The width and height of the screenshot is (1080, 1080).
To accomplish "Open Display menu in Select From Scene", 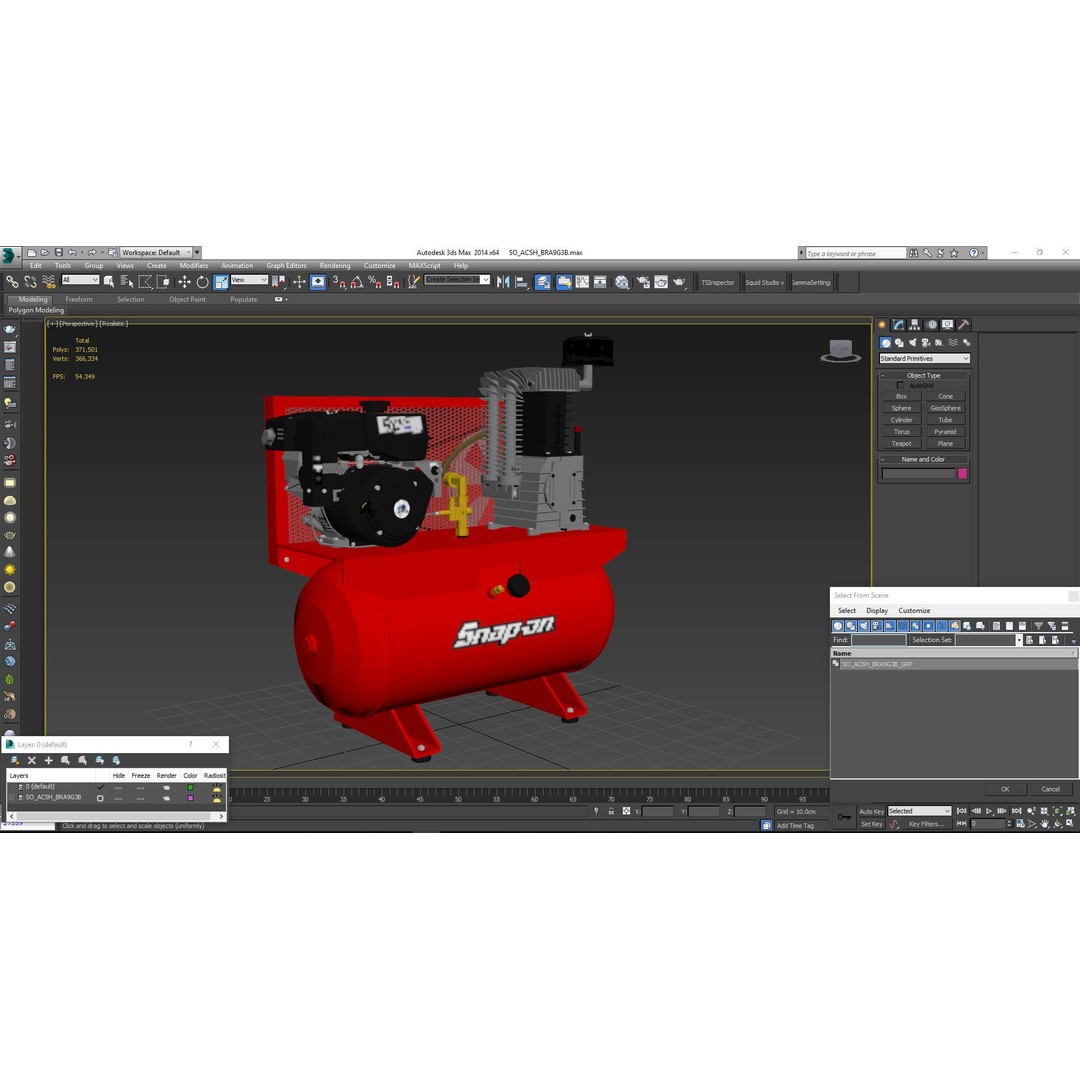I will pos(877,611).
